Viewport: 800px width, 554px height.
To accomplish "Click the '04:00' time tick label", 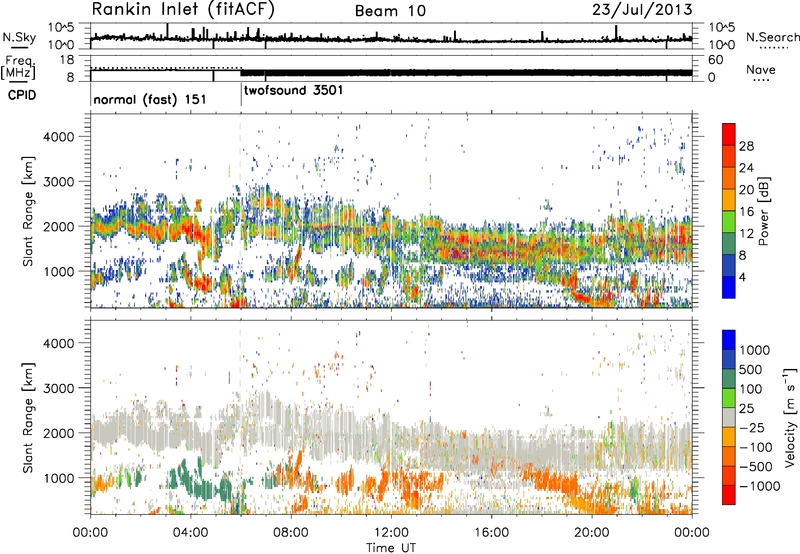I will [x=190, y=532].
